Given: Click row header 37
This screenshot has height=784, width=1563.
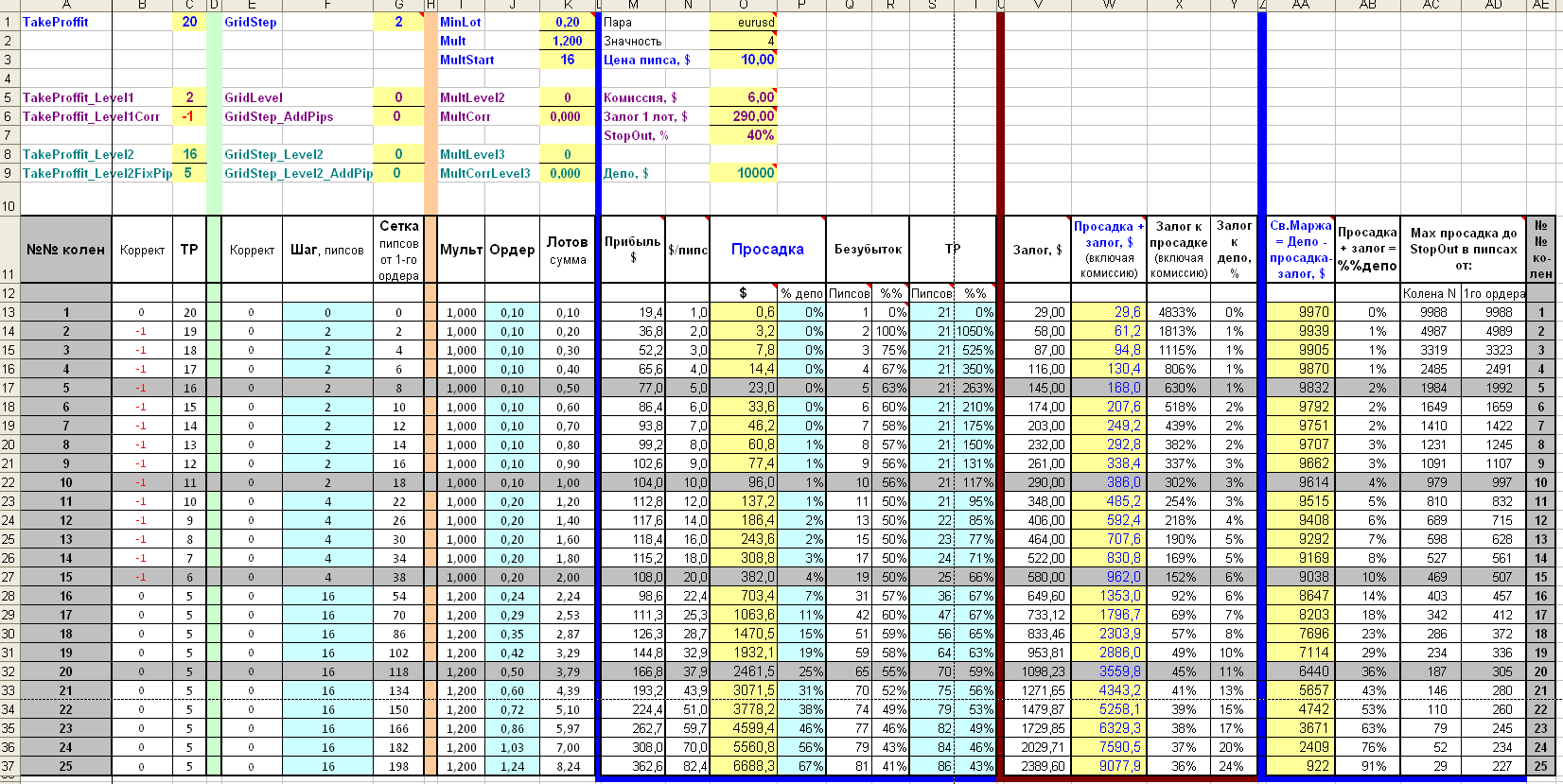Looking at the screenshot, I should click(9, 766).
